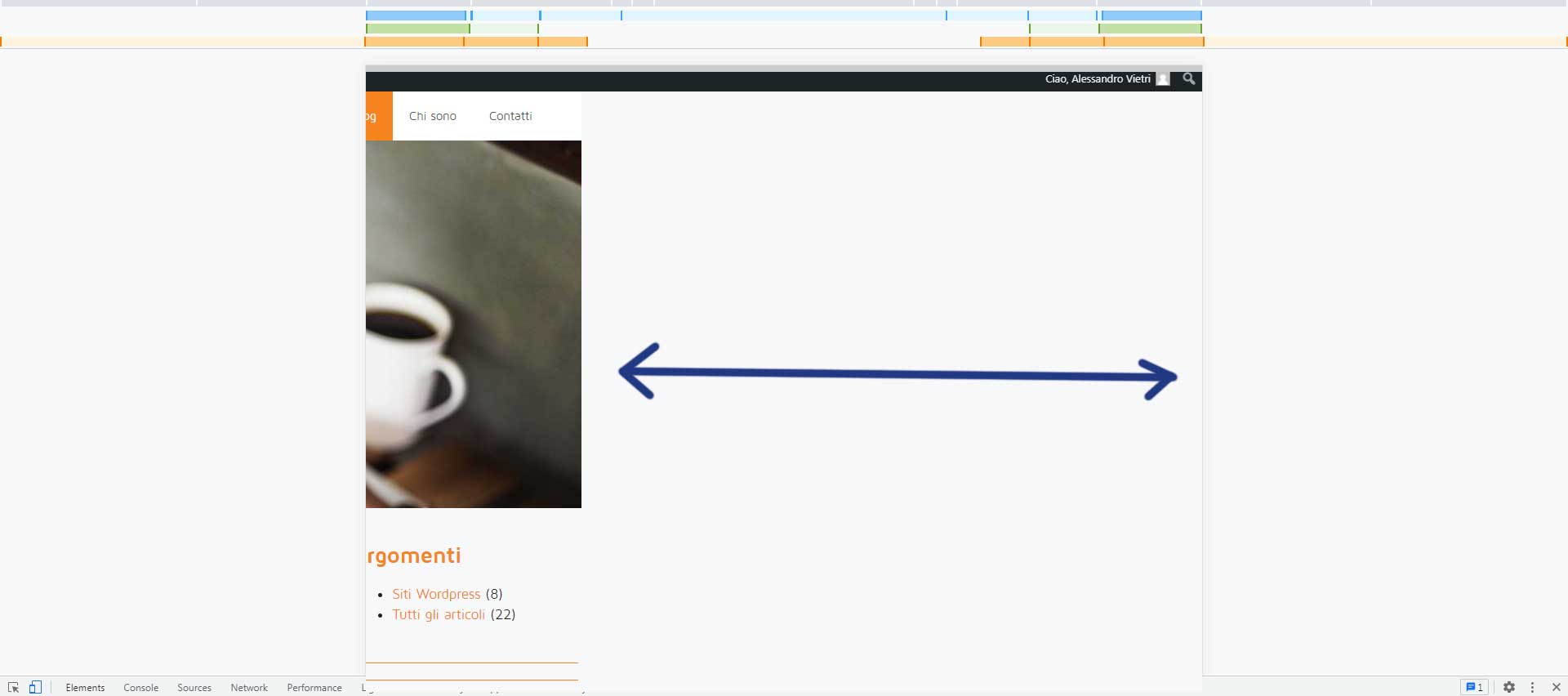Switch to the Console tab
Viewport: 1568px width, 696px height.
pyautogui.click(x=140, y=688)
